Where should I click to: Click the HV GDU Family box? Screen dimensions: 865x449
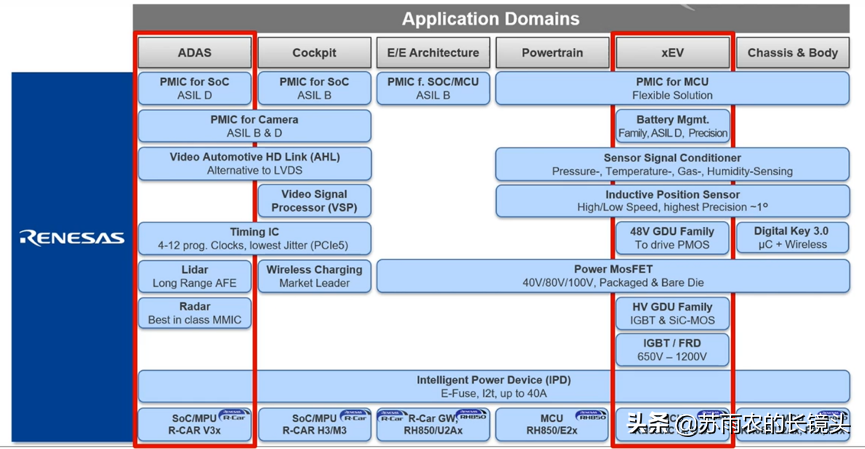click(672, 313)
